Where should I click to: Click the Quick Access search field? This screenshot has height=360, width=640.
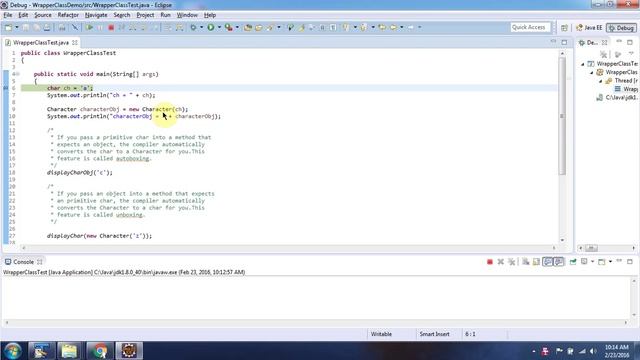pyautogui.click(x=530, y=27)
